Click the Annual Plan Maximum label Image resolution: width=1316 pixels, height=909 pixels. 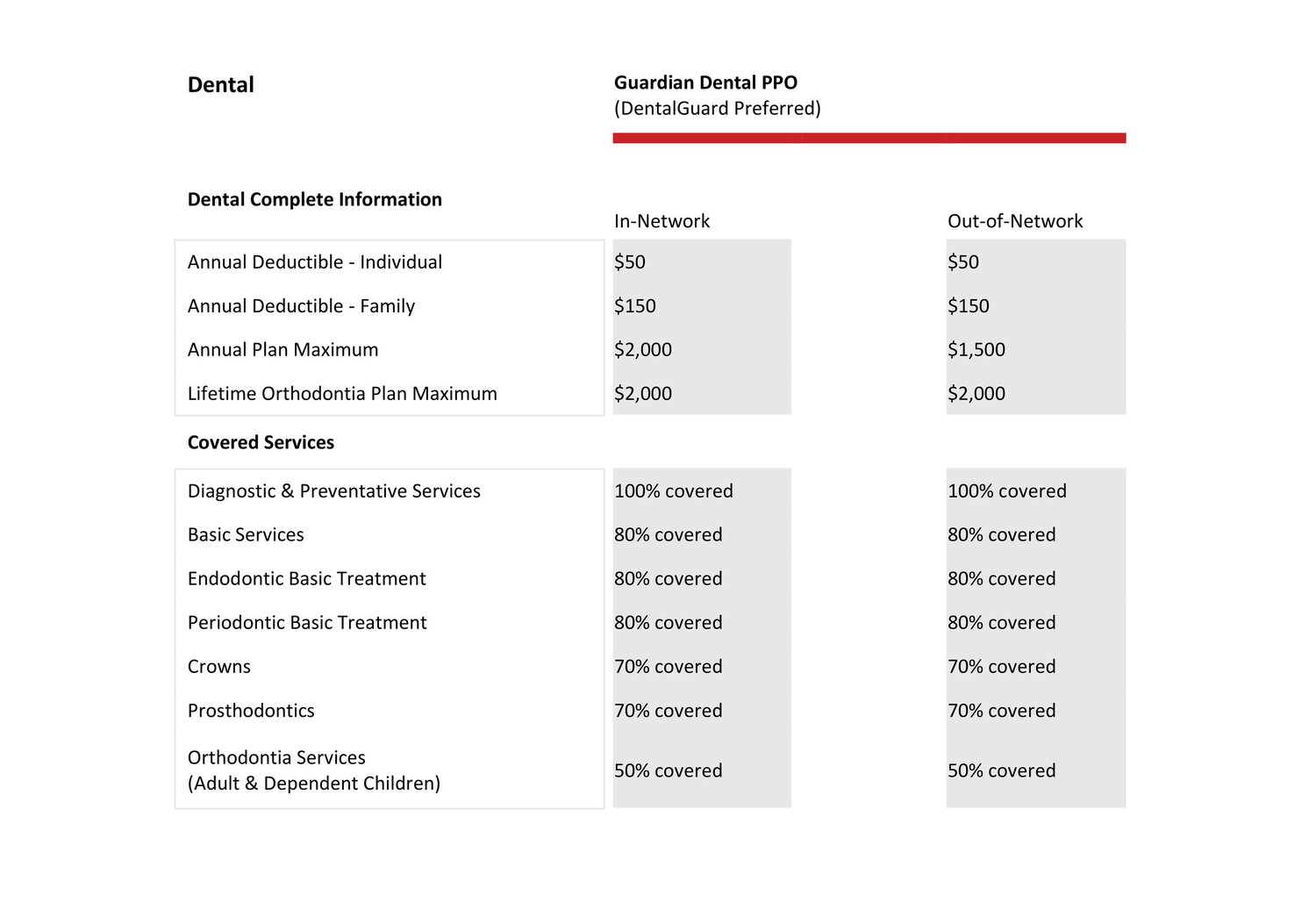(x=283, y=349)
